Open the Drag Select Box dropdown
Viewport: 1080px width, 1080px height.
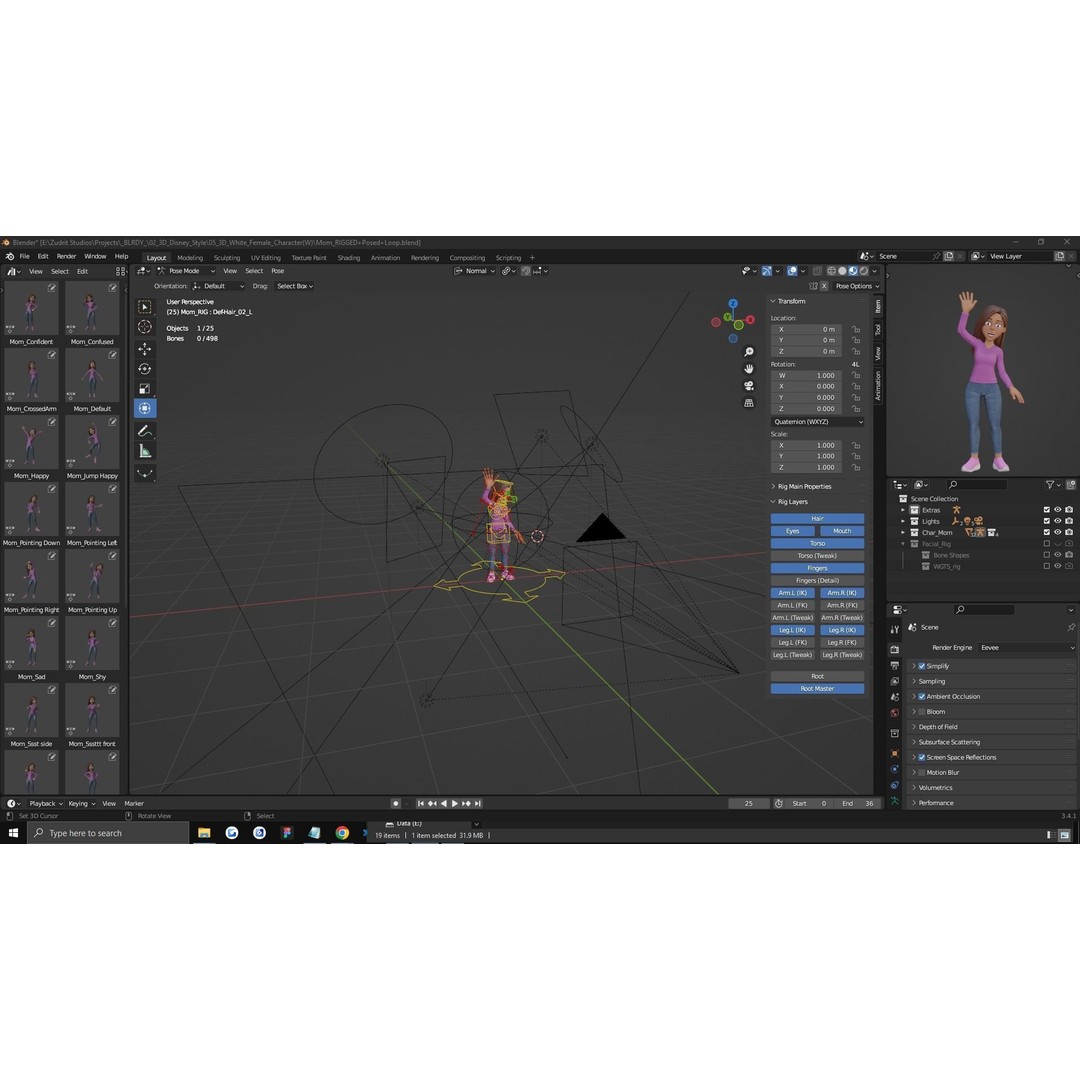click(x=294, y=286)
